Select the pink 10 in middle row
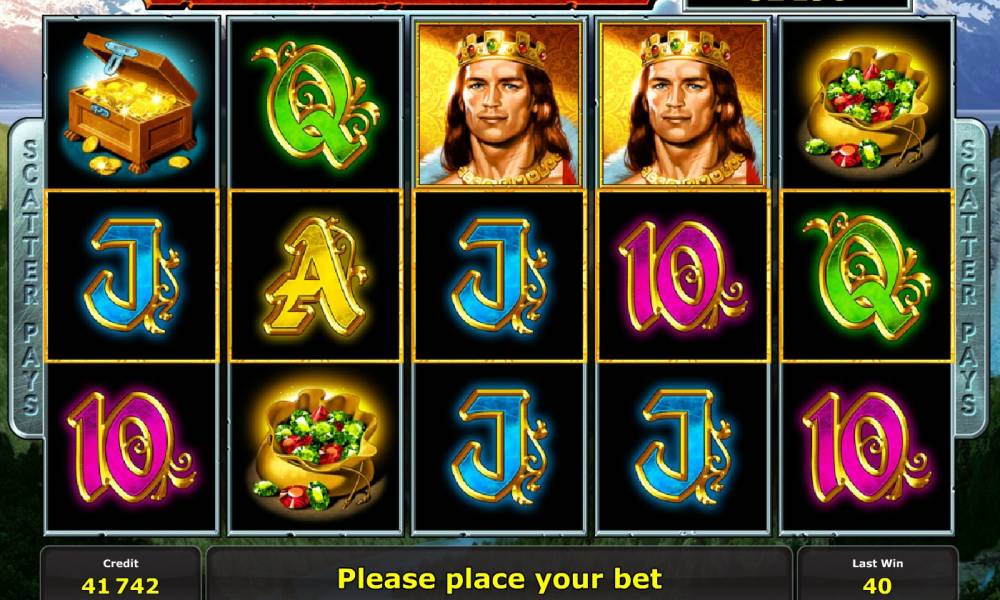This screenshot has height=600, width=1000. click(682, 275)
